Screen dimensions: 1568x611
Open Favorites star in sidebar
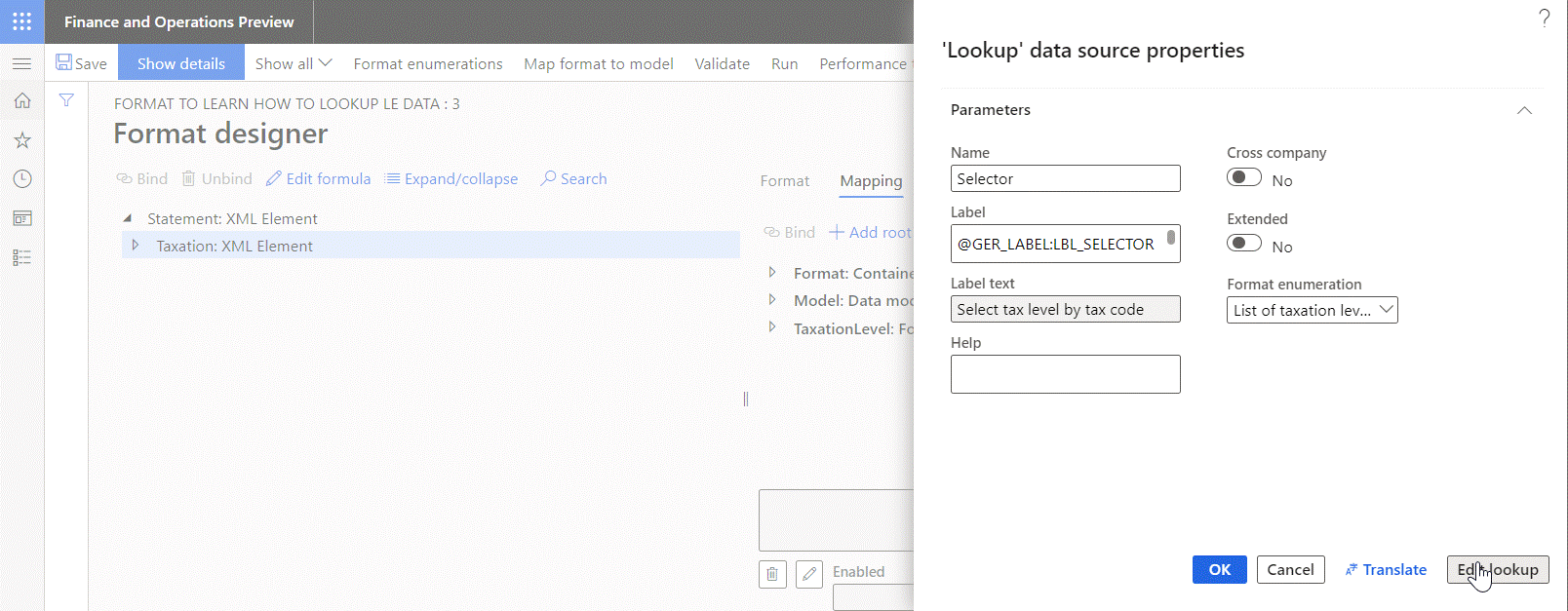21,140
